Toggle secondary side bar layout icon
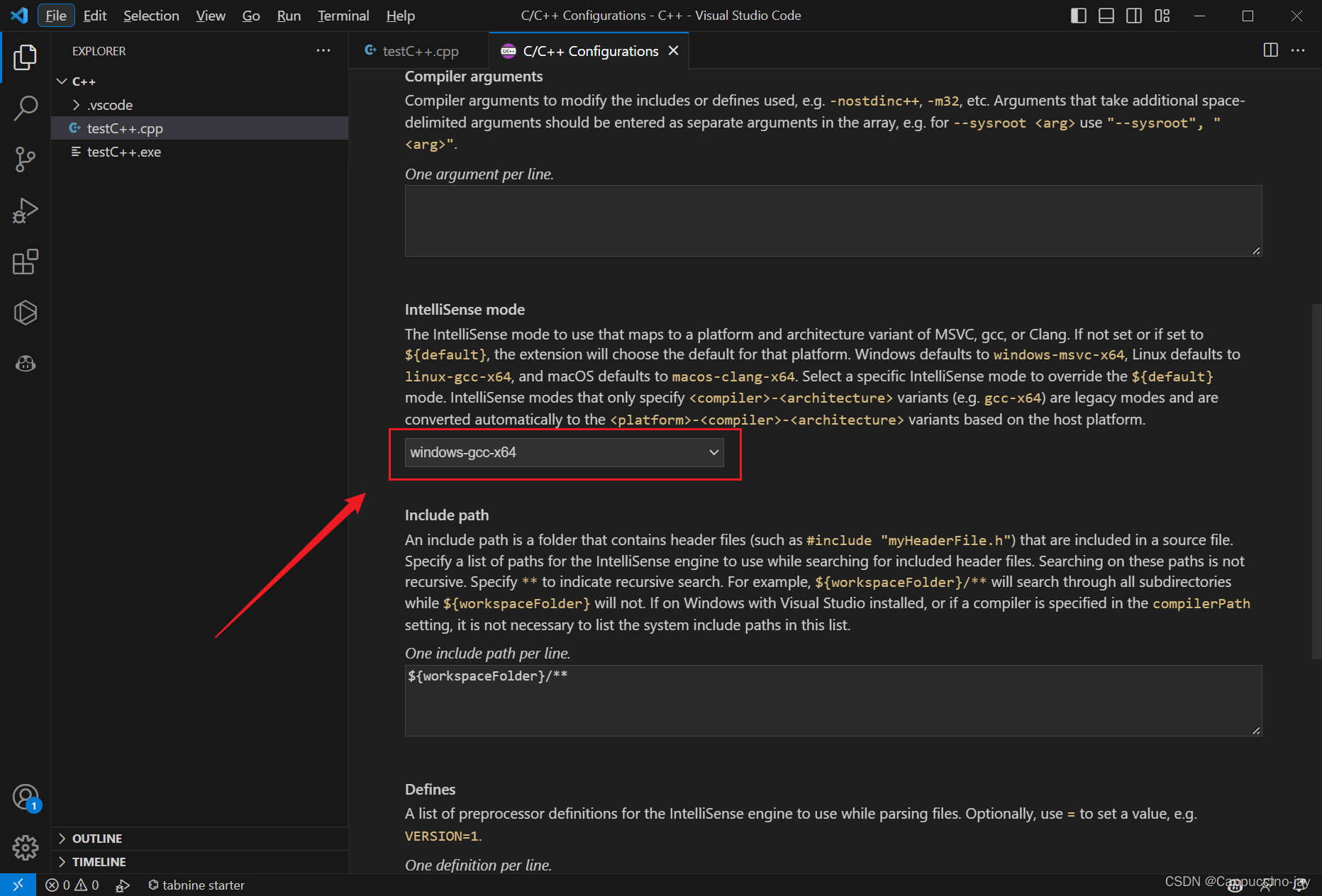This screenshot has height=896, width=1322. tap(1134, 16)
